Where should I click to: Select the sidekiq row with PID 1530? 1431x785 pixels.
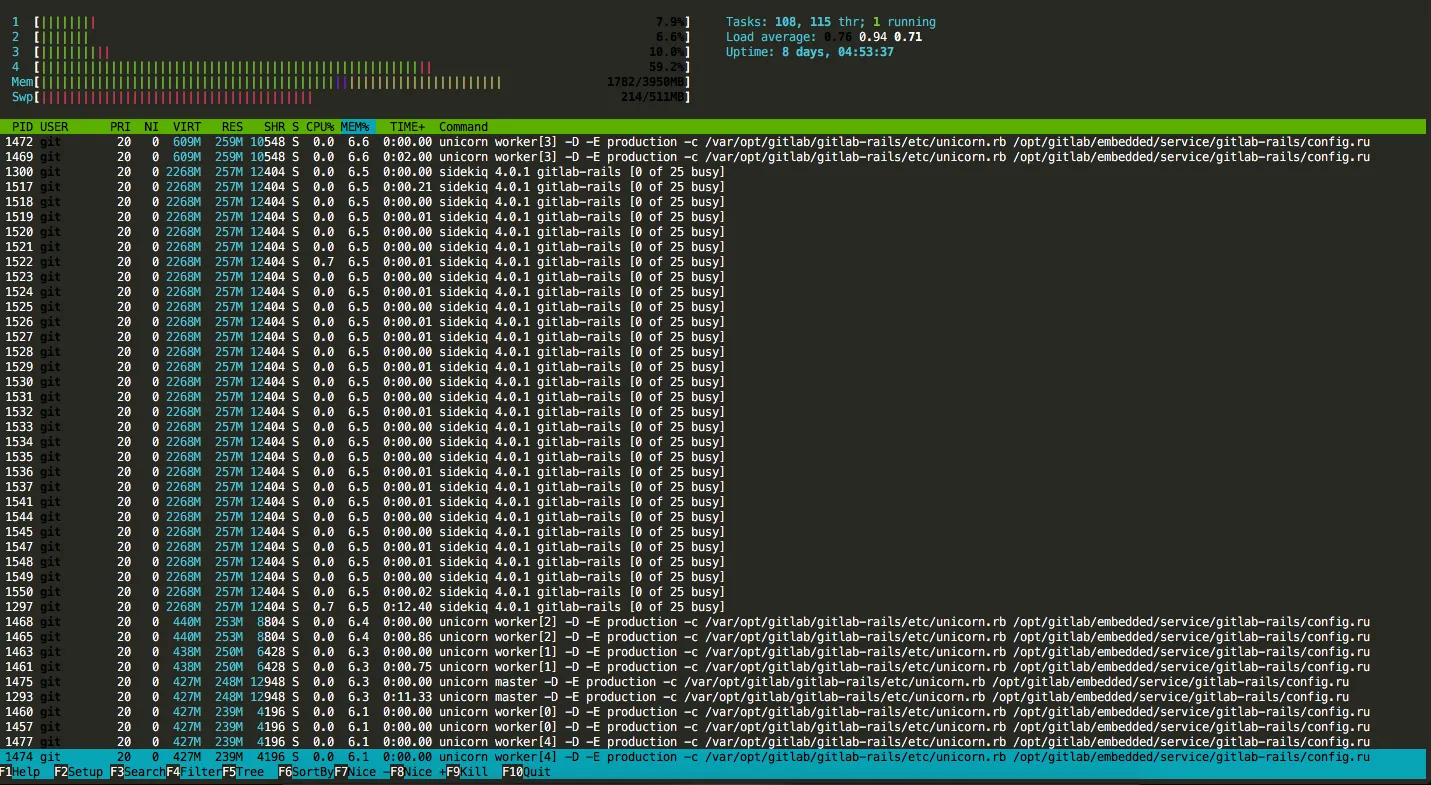(x=715, y=382)
